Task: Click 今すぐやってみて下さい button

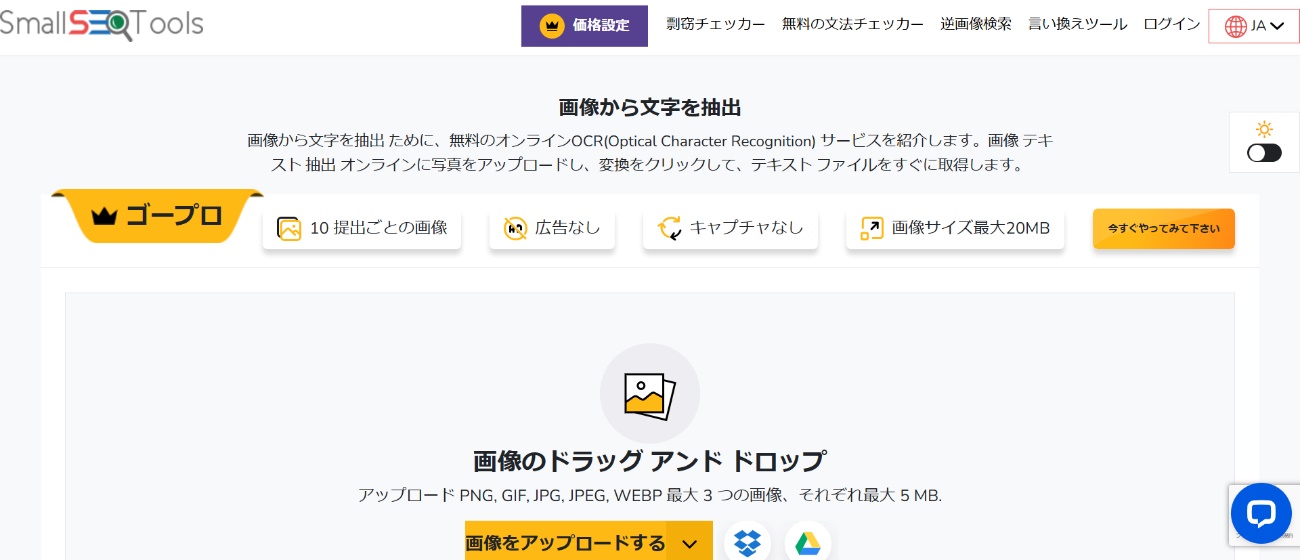Action: tap(1164, 229)
